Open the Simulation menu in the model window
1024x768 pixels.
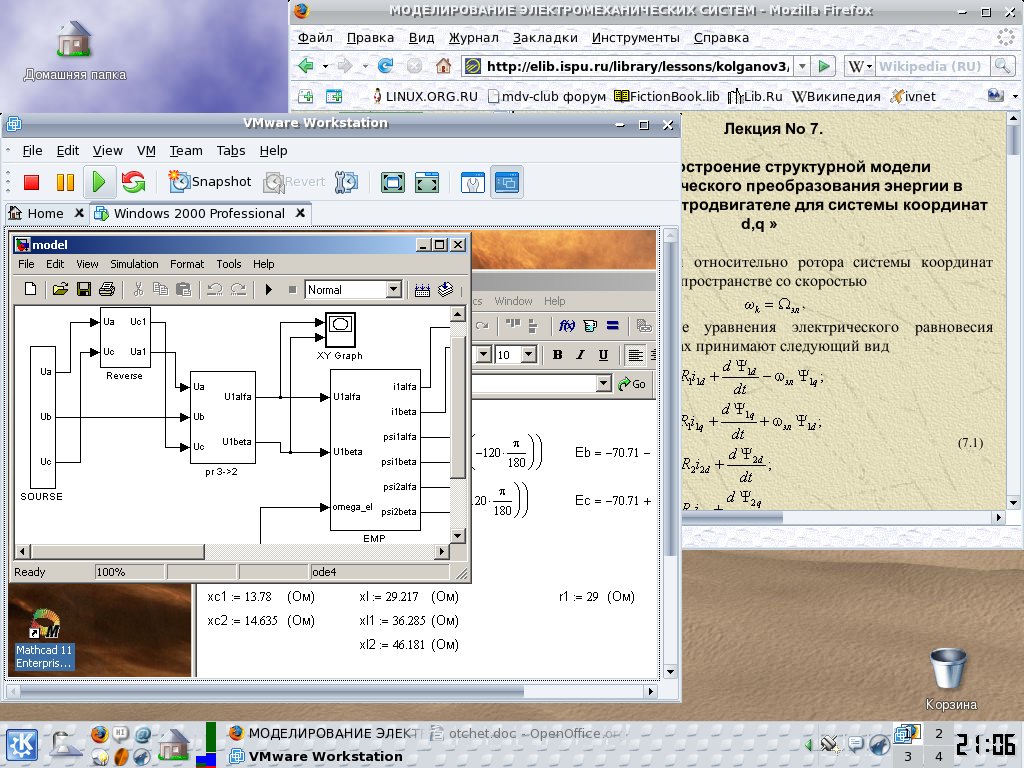[134, 264]
